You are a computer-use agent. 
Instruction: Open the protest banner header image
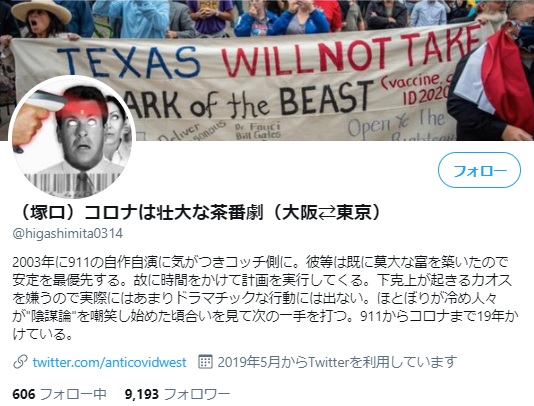click(267, 70)
